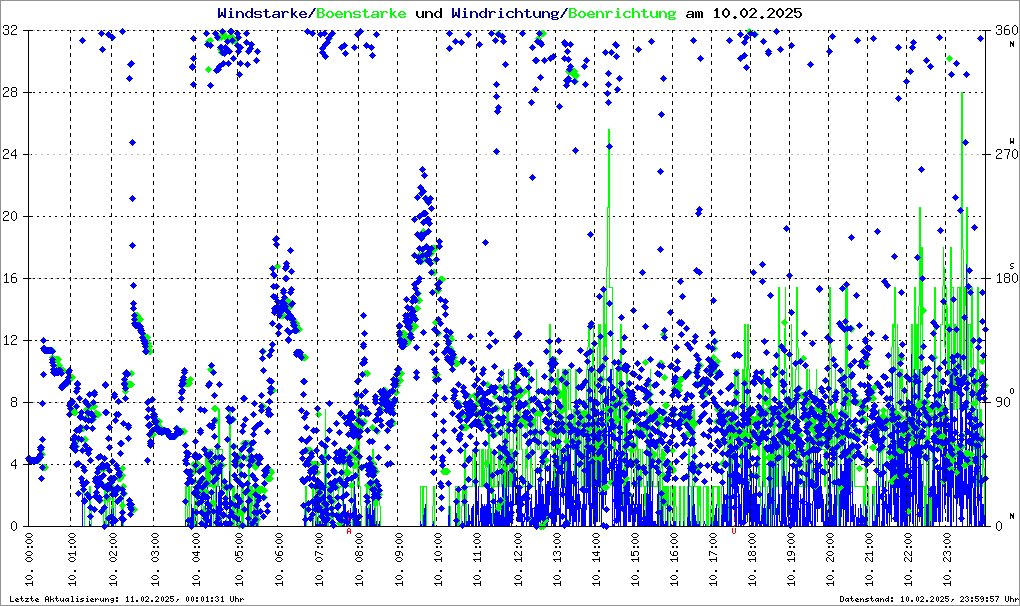Click the 'Letzte Aktualisierung' timestamp text
This screenshot has height=606, width=1020.
click(125, 599)
